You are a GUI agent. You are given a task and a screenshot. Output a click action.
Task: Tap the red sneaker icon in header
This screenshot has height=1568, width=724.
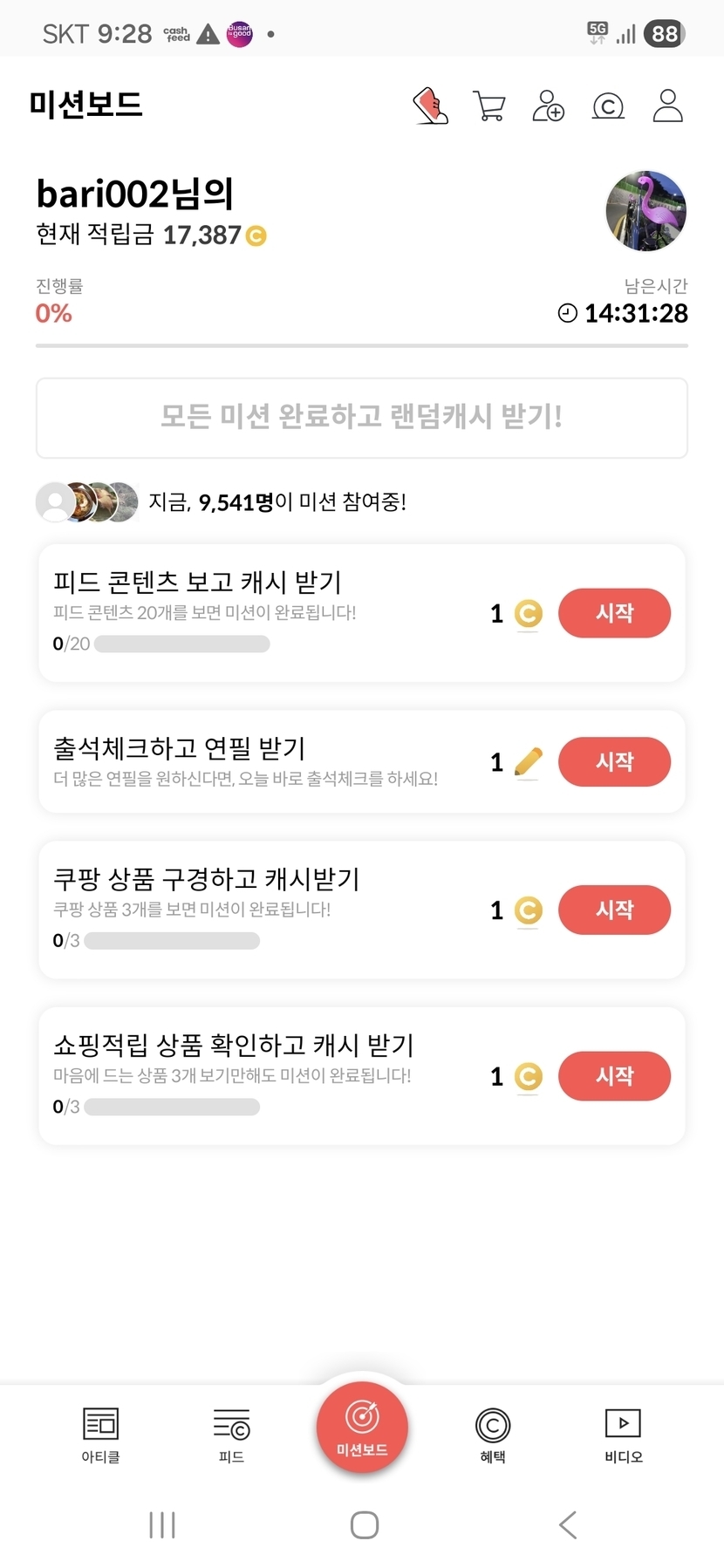tap(430, 106)
